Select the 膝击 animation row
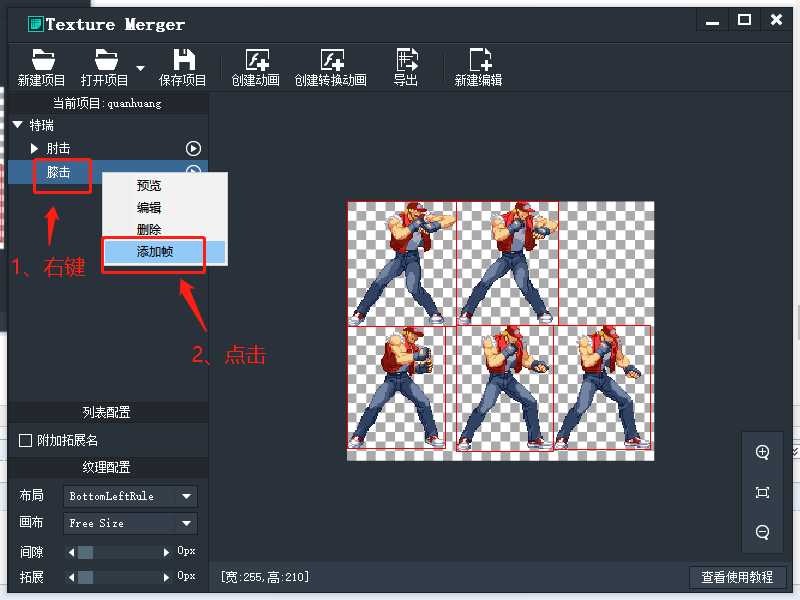Viewport: 800px width, 600px height. [108, 172]
